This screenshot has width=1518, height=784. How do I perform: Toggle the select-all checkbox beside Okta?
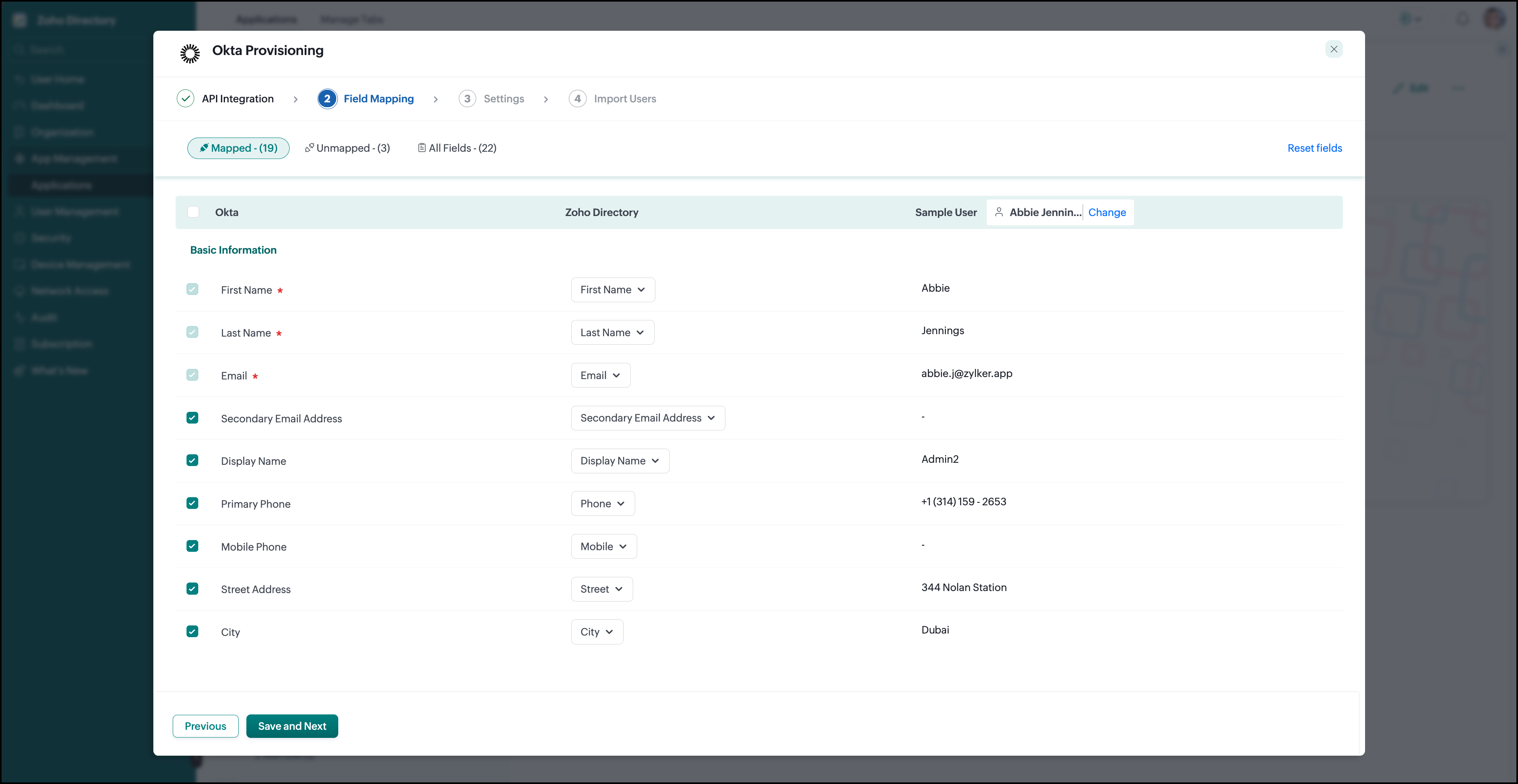(193, 212)
